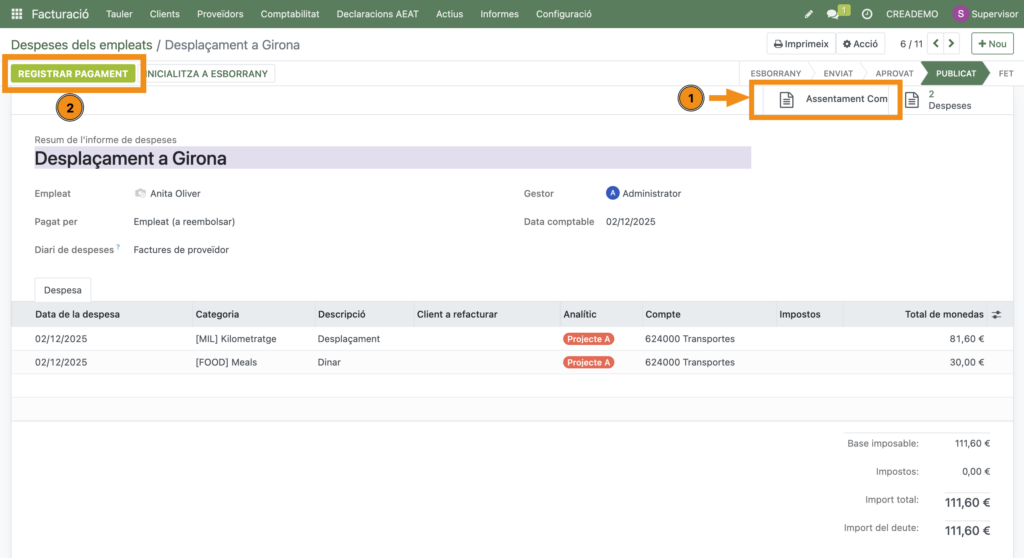
Task: Go to next record arrow
Action: pos(951,44)
